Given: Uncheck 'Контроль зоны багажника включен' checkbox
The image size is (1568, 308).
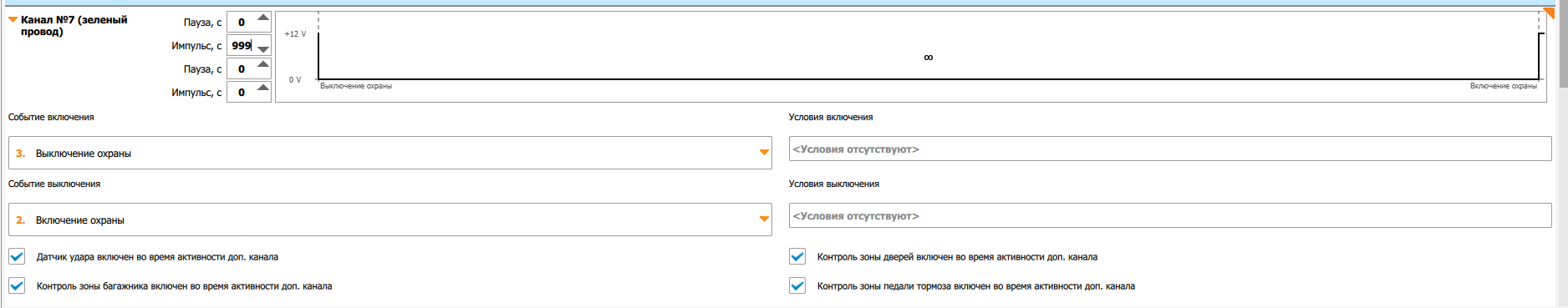Looking at the screenshot, I should (x=17, y=286).
